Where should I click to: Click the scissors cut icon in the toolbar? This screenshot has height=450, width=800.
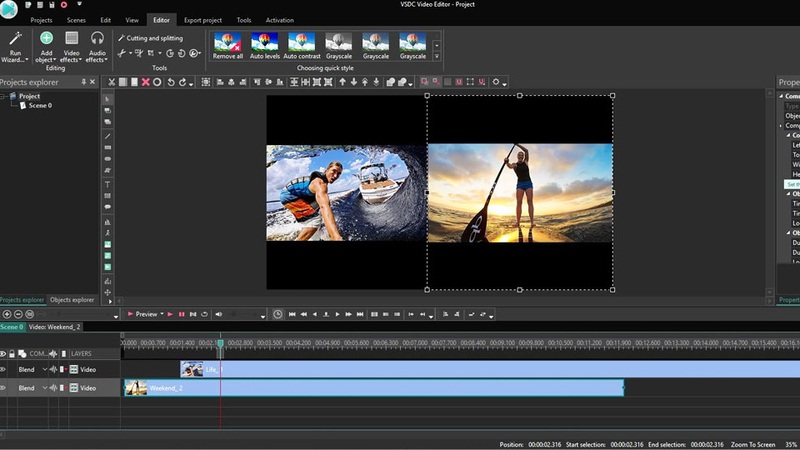point(110,82)
